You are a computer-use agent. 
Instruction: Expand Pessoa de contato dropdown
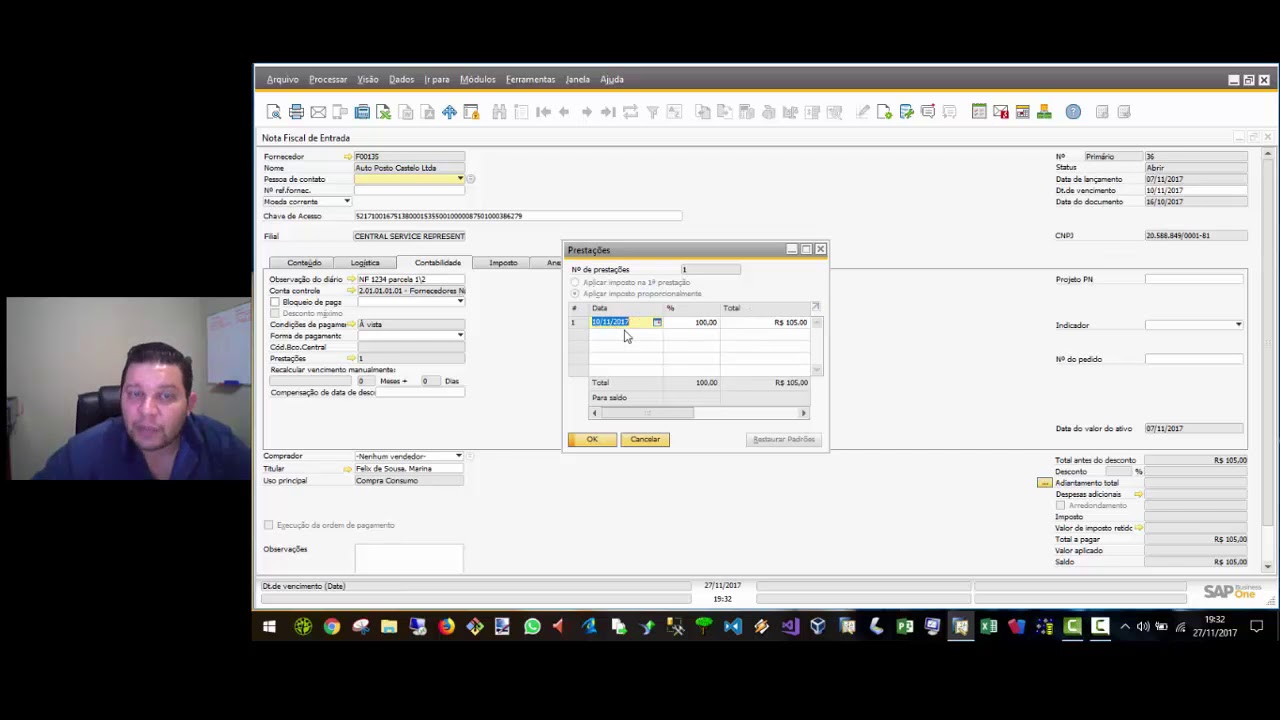tap(460, 179)
